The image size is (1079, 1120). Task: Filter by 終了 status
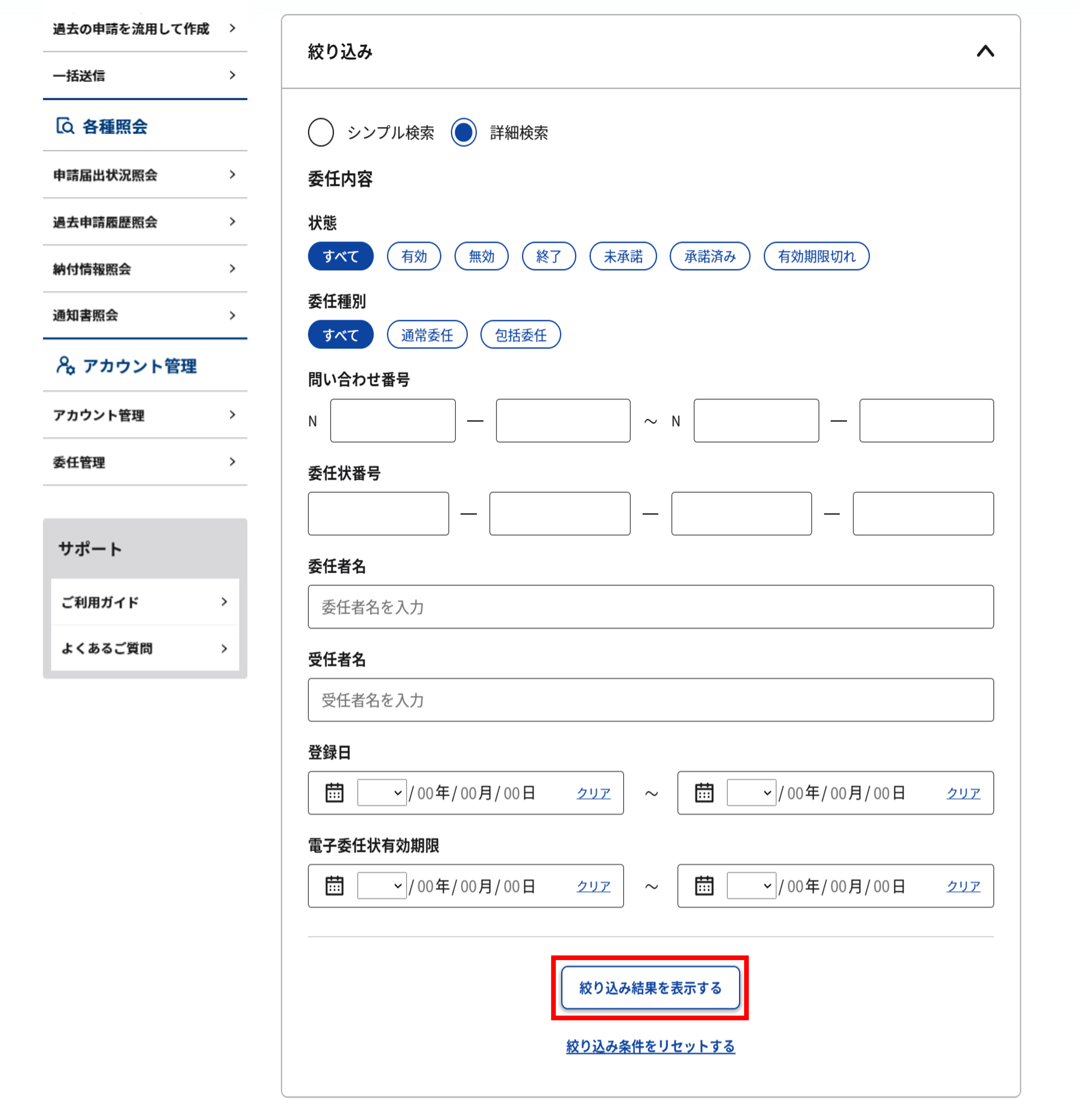coord(549,256)
